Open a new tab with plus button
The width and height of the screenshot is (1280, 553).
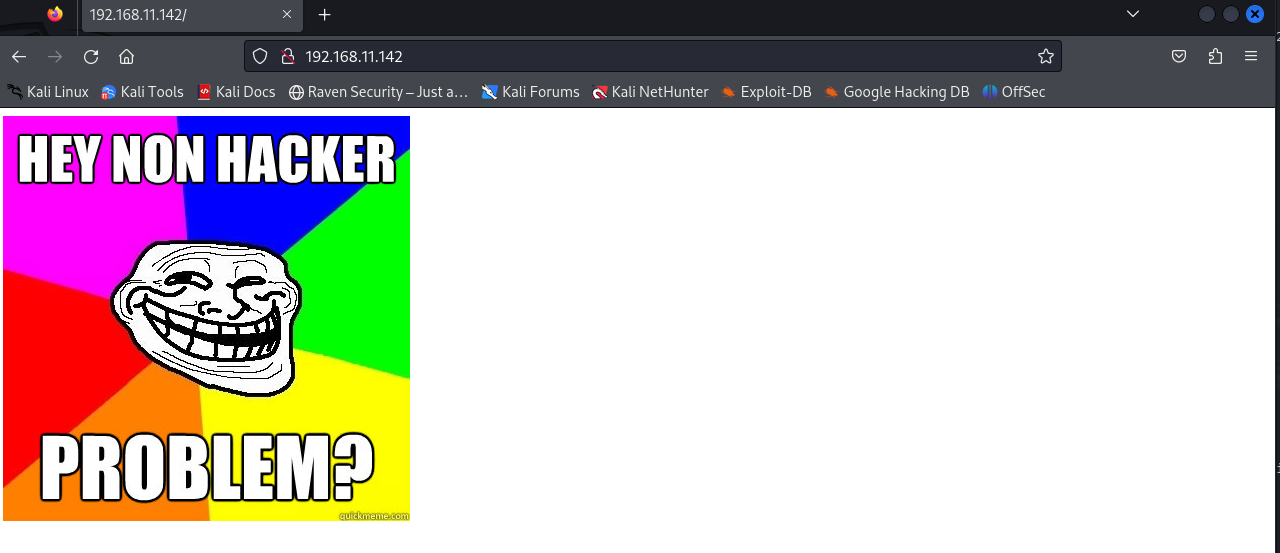tap(324, 15)
